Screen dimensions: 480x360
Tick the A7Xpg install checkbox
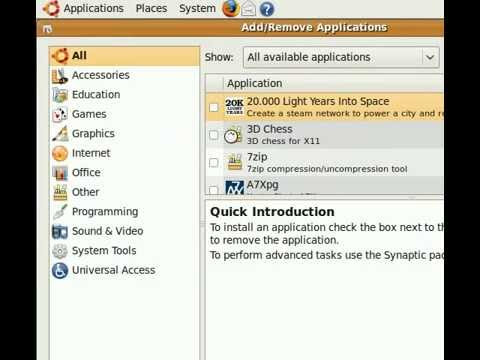214,190
